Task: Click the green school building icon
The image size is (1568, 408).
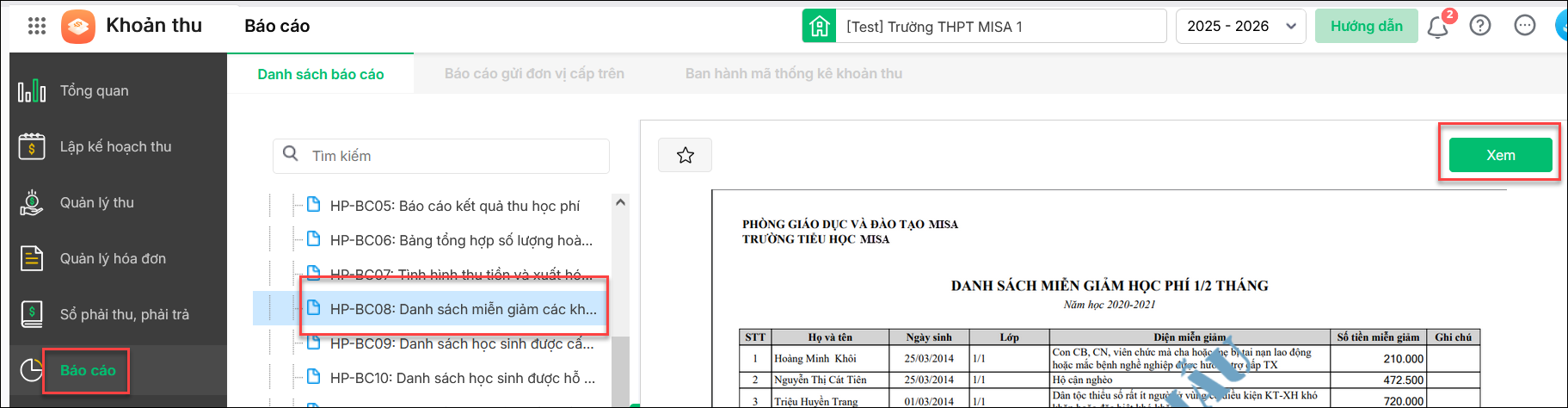Action: (820, 26)
